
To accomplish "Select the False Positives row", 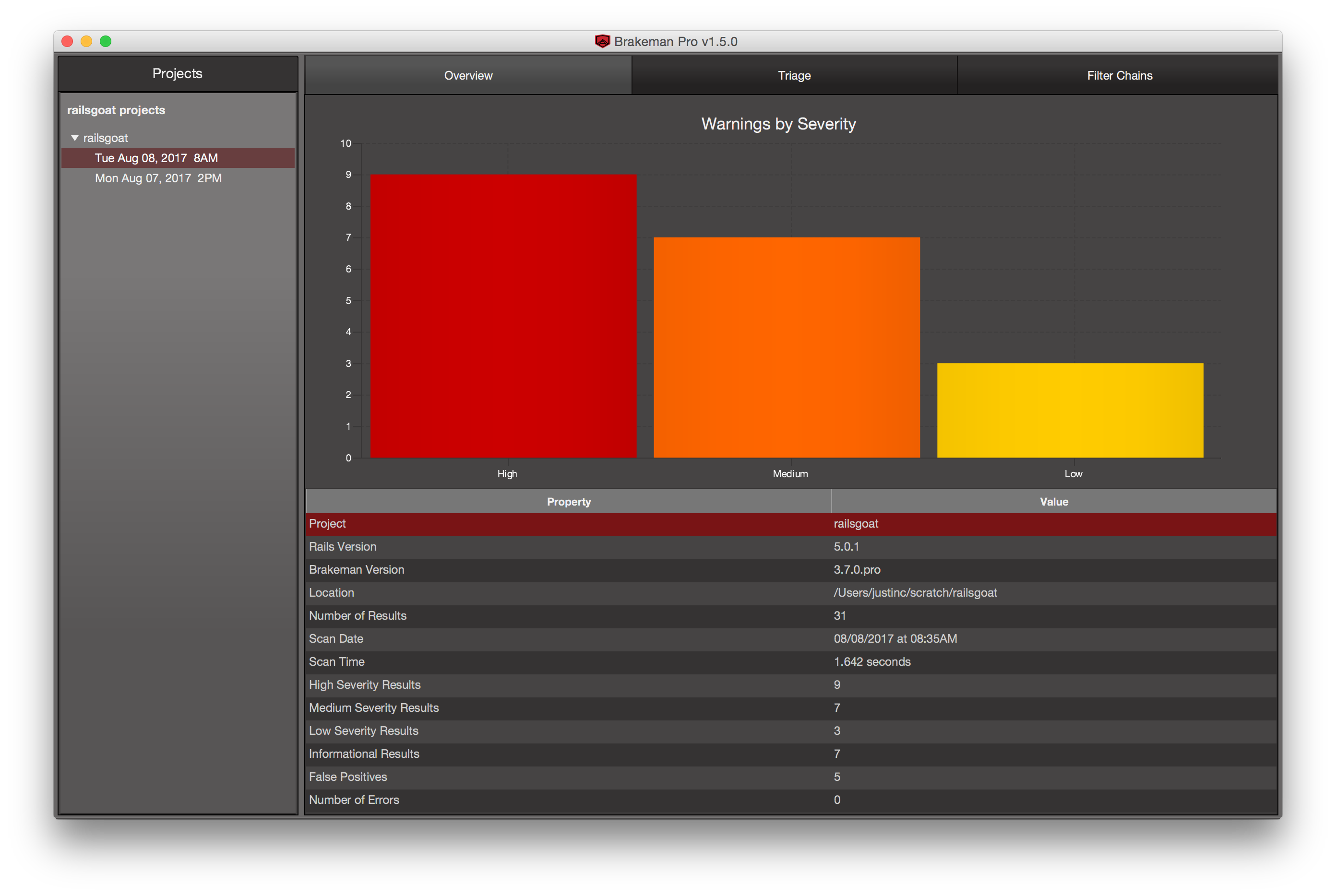I will [x=791, y=777].
